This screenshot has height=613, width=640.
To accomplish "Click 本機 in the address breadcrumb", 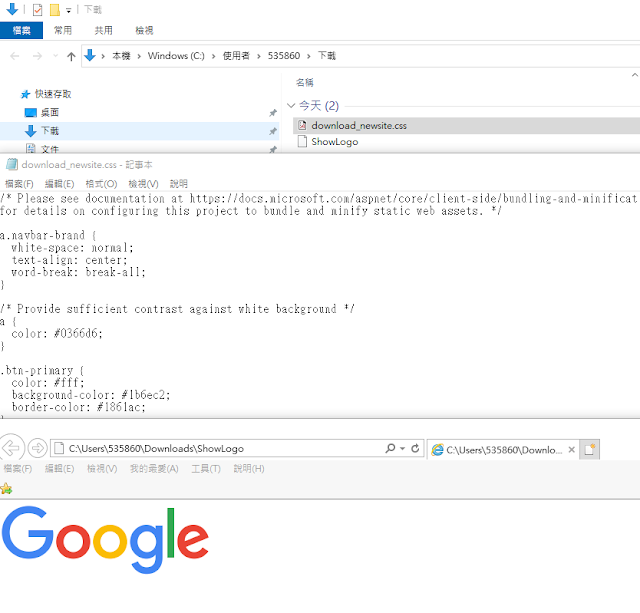I will 121,56.
